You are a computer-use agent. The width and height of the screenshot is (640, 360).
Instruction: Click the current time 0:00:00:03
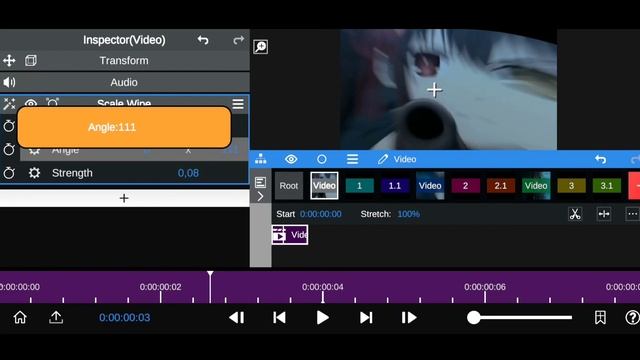click(124, 318)
